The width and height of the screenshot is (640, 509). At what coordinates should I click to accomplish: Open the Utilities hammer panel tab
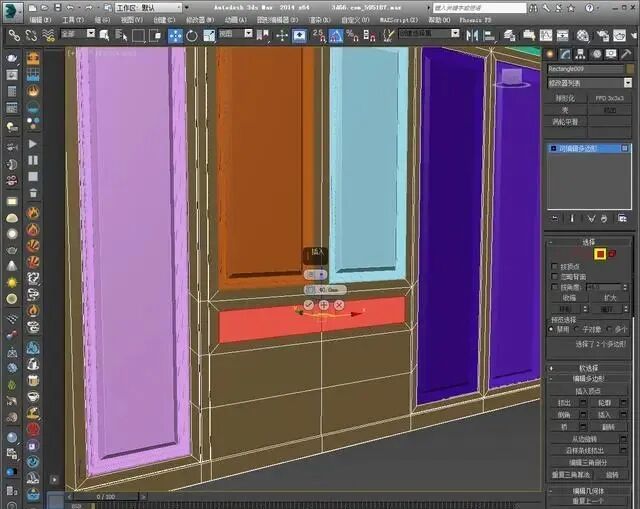tap(626, 54)
